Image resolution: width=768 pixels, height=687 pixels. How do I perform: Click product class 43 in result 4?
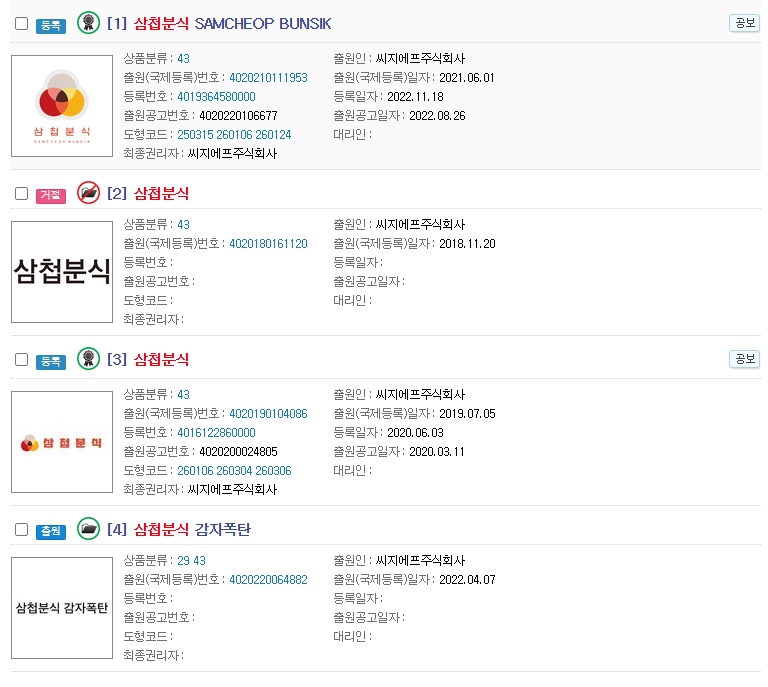click(199, 561)
